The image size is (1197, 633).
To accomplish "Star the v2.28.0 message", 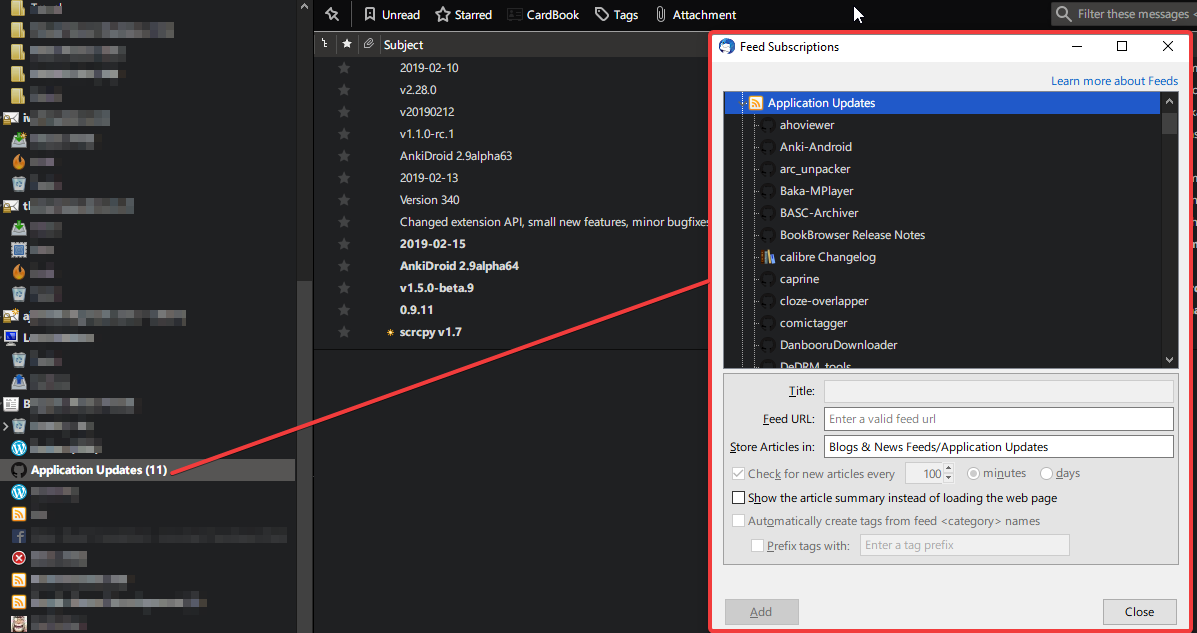I will click(x=344, y=90).
